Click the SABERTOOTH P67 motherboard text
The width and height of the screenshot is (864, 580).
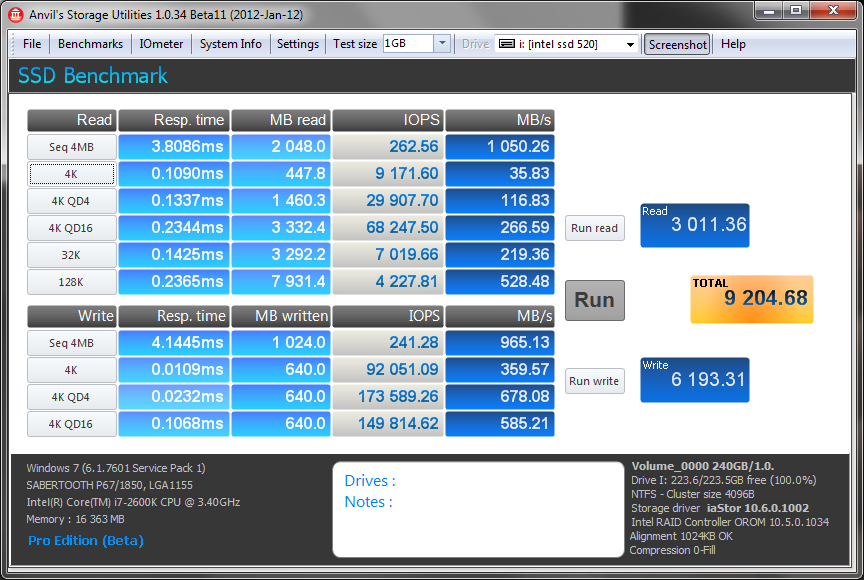110,485
